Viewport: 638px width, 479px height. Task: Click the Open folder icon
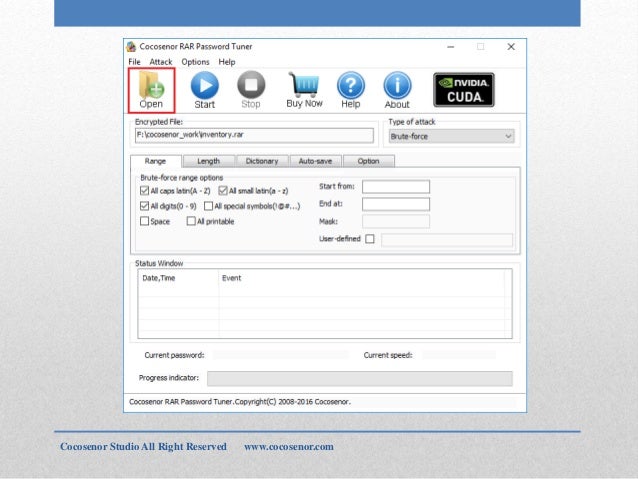click(151, 85)
